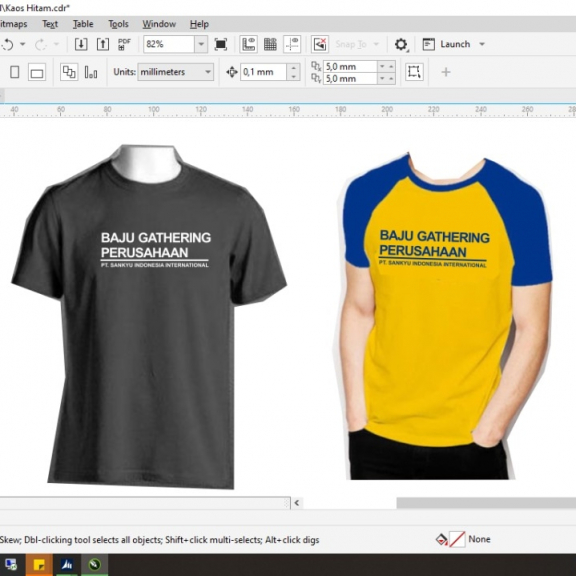Toggle the Show guidelines icon
The image size is (576, 576).
click(292, 44)
